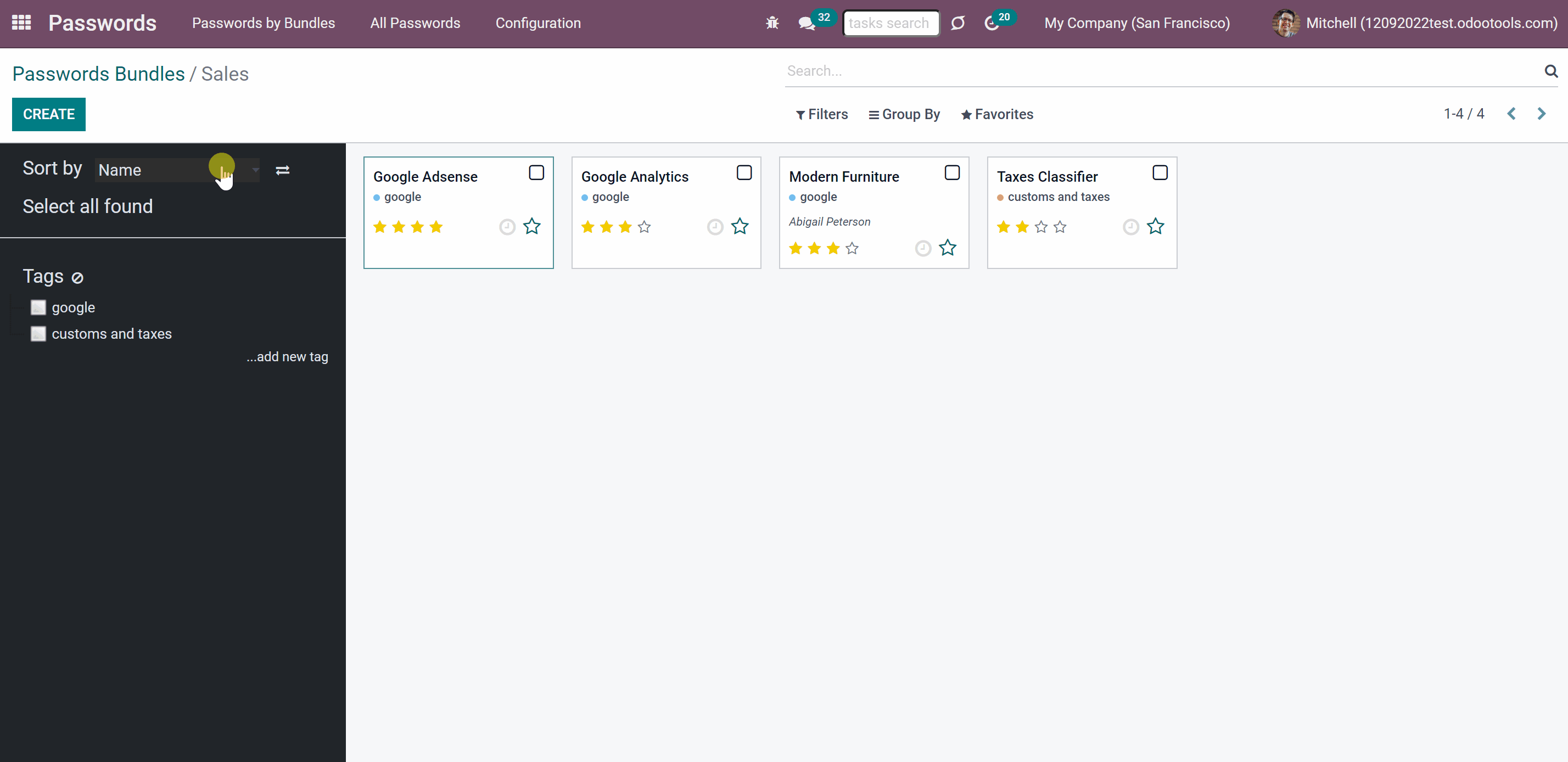Open the Filters dropdown
Viewport: 1568px width, 762px height.
point(822,114)
